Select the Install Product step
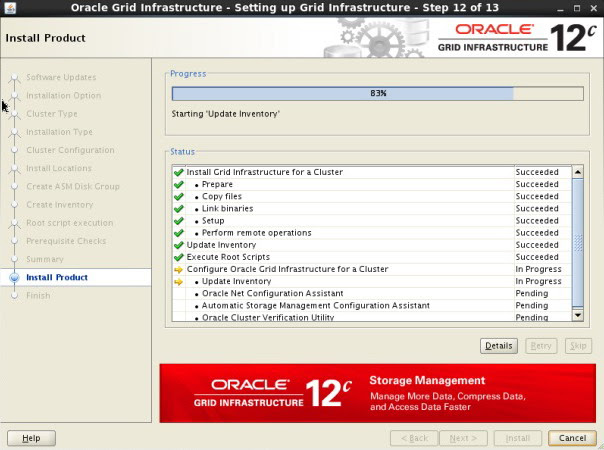Image resolution: width=604 pixels, height=450 pixels. (x=57, y=277)
